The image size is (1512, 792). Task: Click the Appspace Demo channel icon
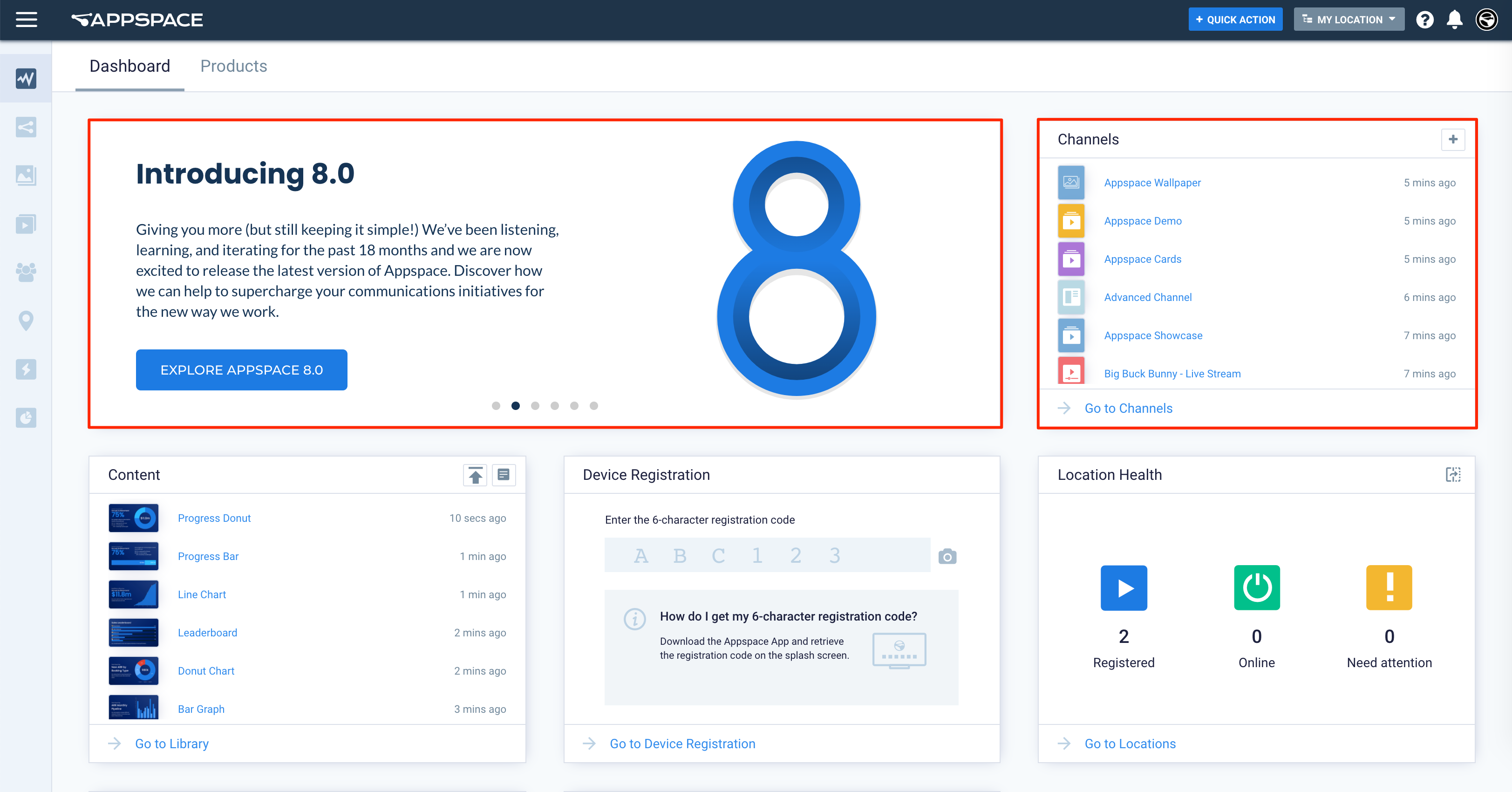pos(1070,221)
